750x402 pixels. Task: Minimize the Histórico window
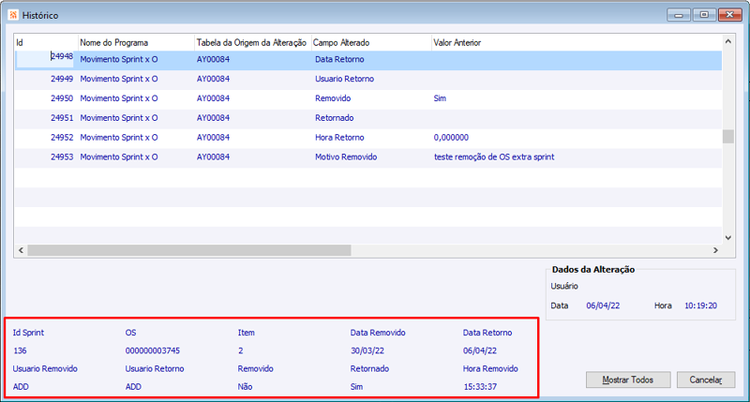679,15
